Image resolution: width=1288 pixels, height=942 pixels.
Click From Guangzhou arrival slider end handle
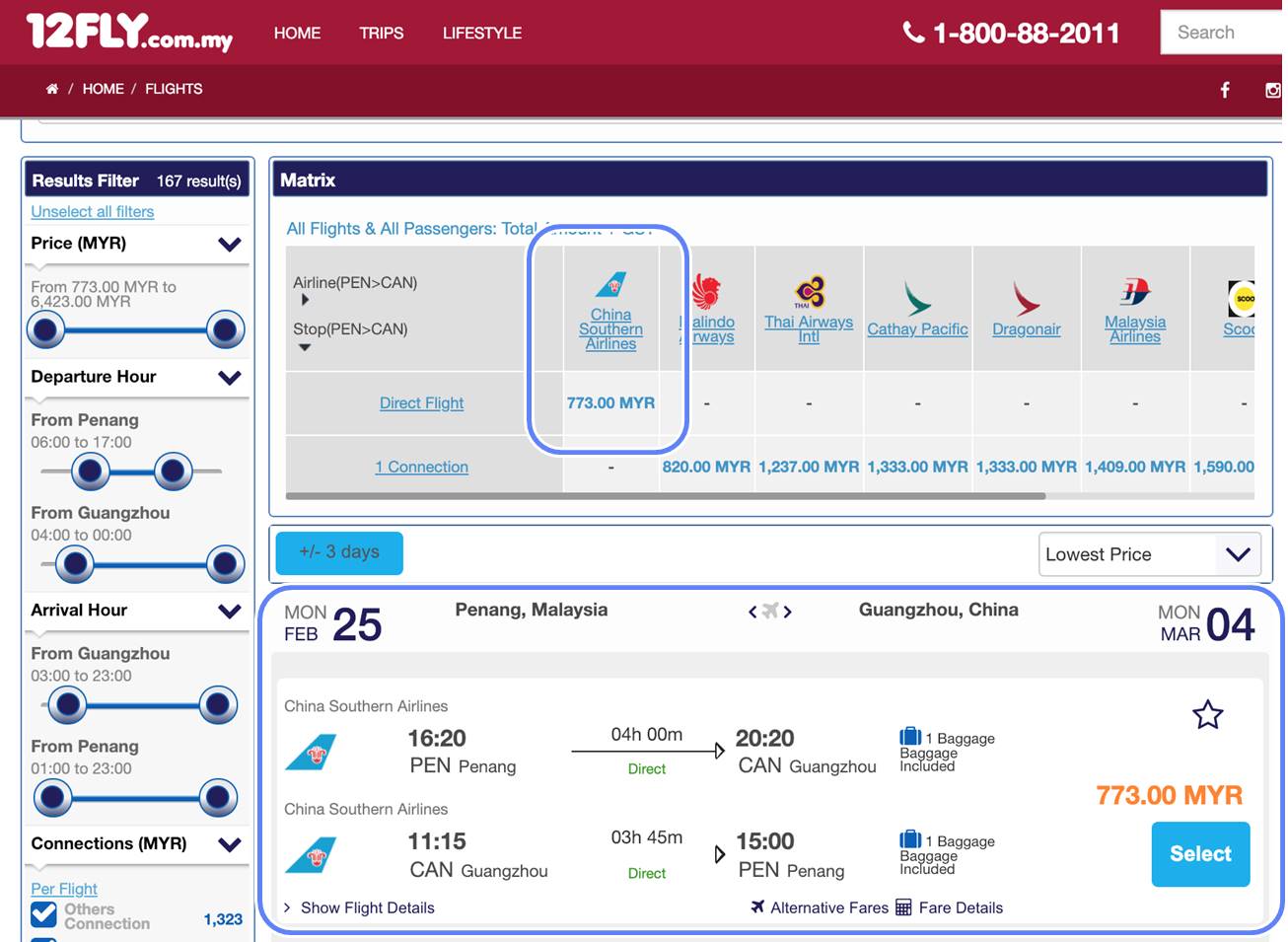tap(218, 705)
